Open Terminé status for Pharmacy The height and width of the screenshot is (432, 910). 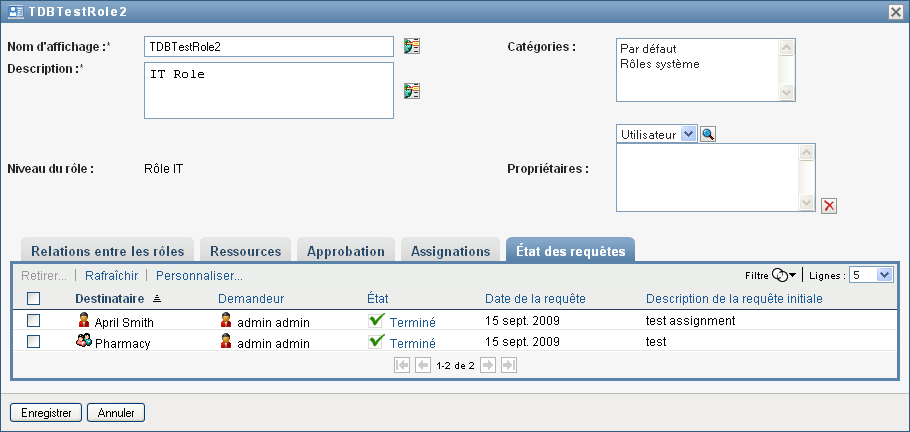(413, 343)
